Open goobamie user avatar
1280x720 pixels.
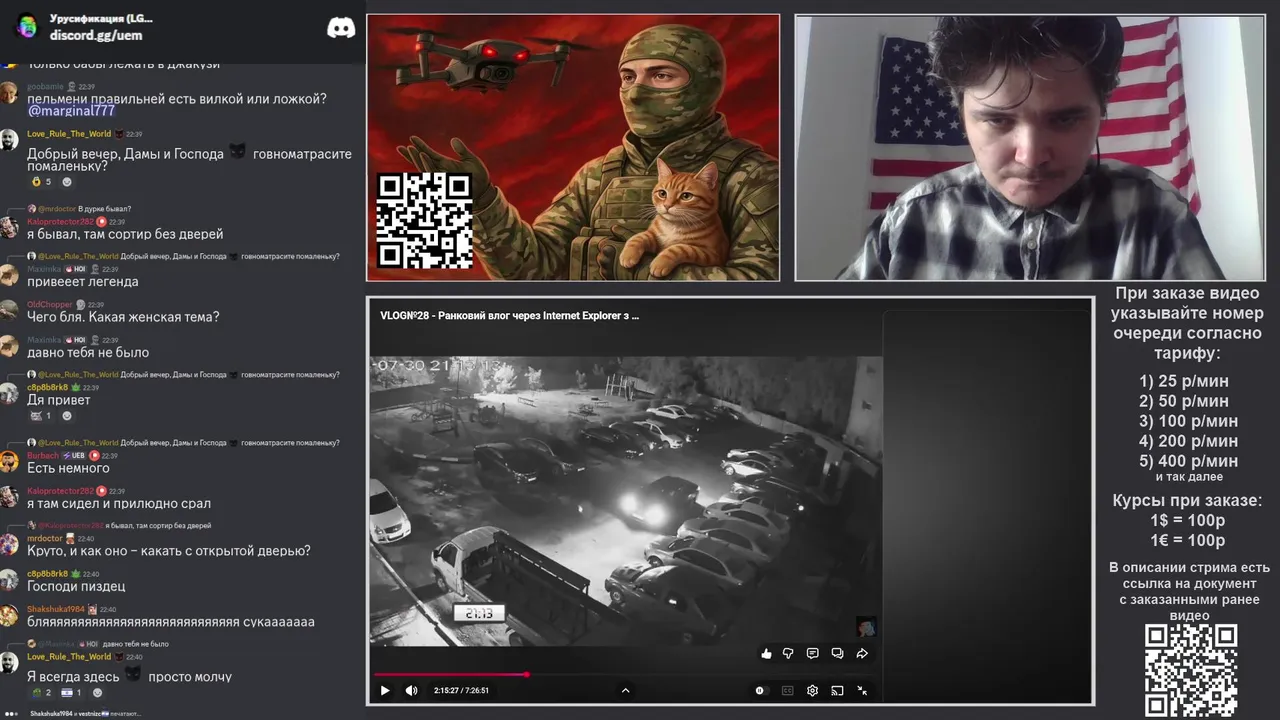click(9, 94)
